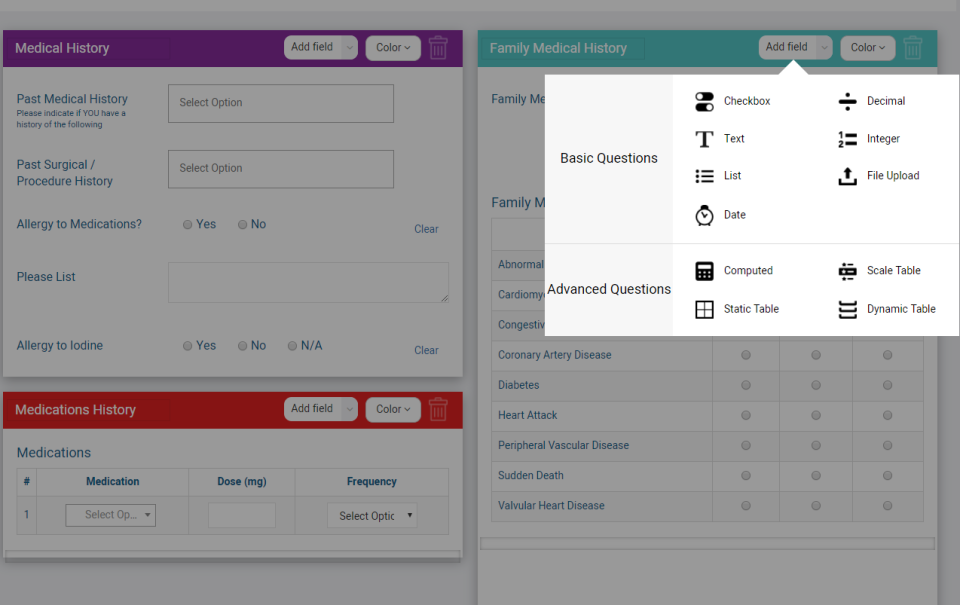Mark first radio for Coronary Artery Disease
Viewport: 960px width, 605px height.
746,355
